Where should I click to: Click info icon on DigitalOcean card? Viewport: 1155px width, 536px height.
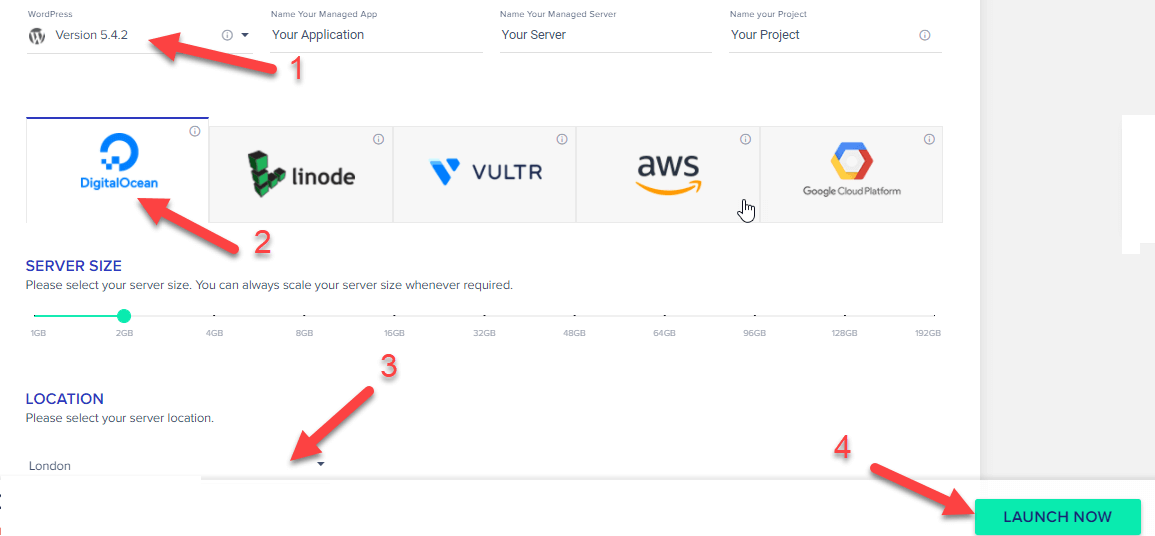tap(194, 131)
